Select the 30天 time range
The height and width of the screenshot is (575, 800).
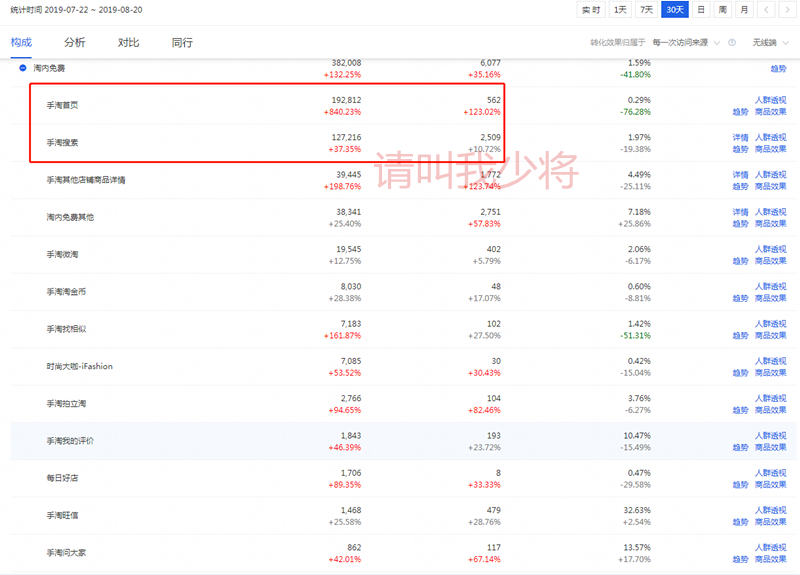[x=675, y=10]
